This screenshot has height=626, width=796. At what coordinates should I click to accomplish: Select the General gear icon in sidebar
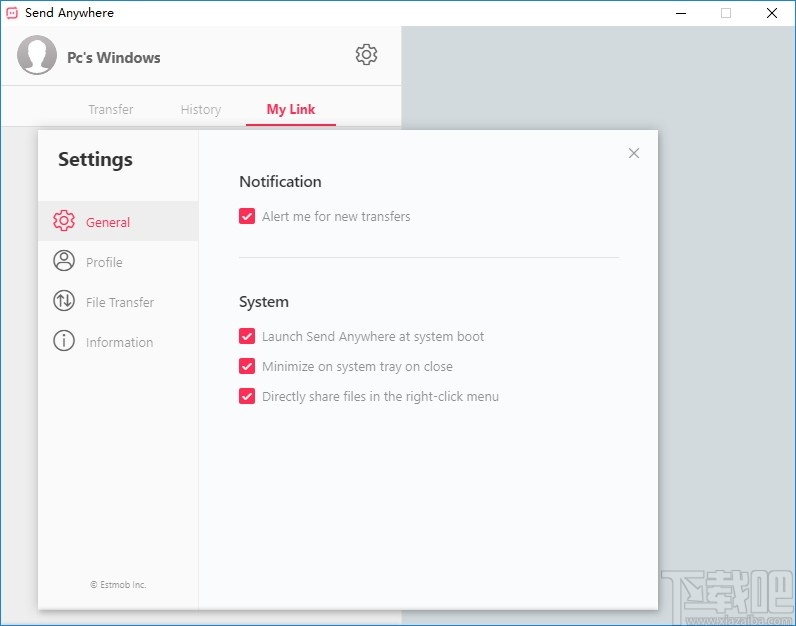(x=64, y=220)
